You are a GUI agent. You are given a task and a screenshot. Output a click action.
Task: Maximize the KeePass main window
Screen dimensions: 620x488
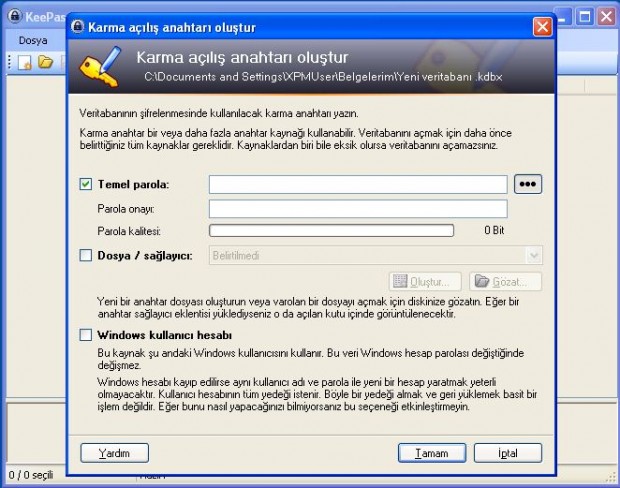pos(585,17)
